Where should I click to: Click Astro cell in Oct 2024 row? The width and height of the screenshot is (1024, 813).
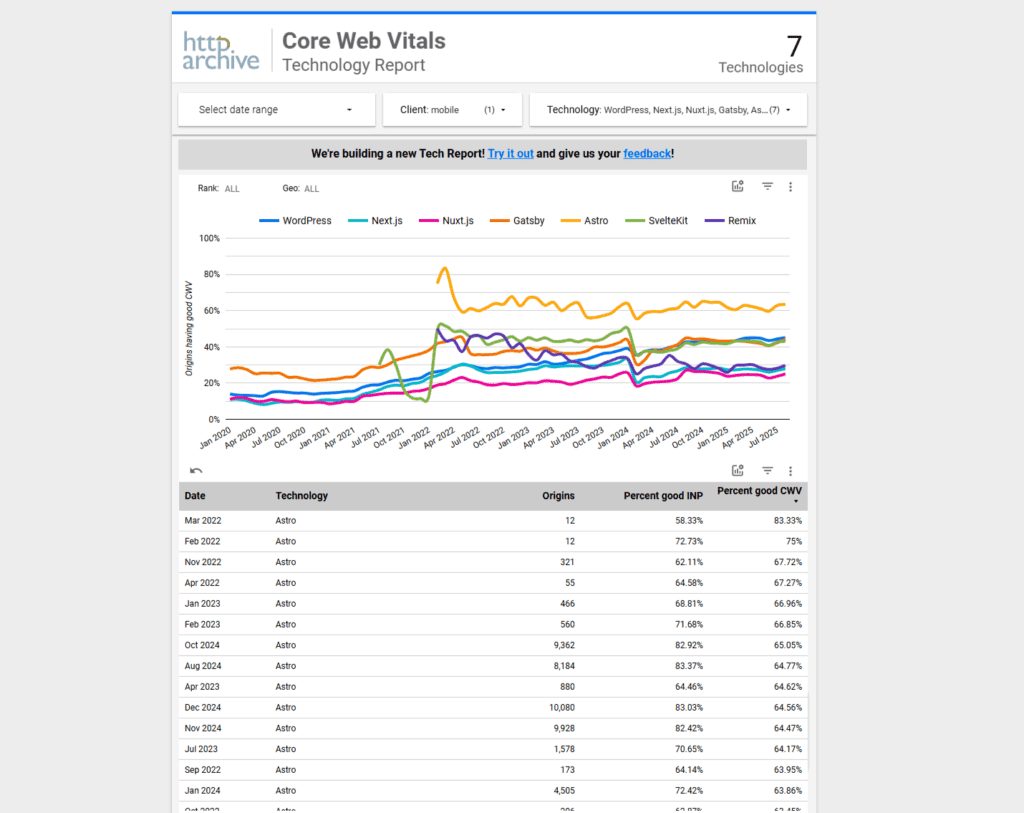click(x=285, y=645)
